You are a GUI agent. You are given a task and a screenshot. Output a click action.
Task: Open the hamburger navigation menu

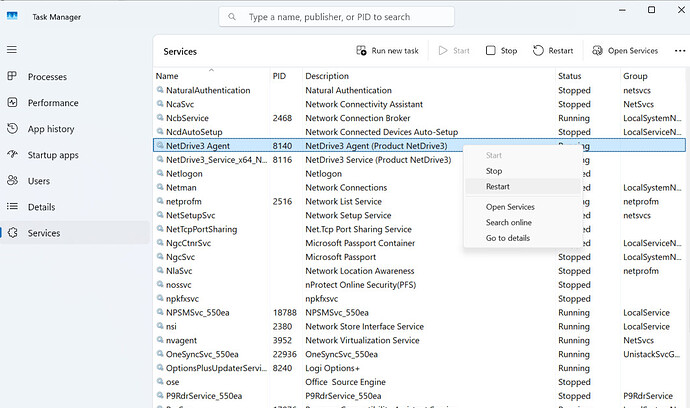coord(12,49)
